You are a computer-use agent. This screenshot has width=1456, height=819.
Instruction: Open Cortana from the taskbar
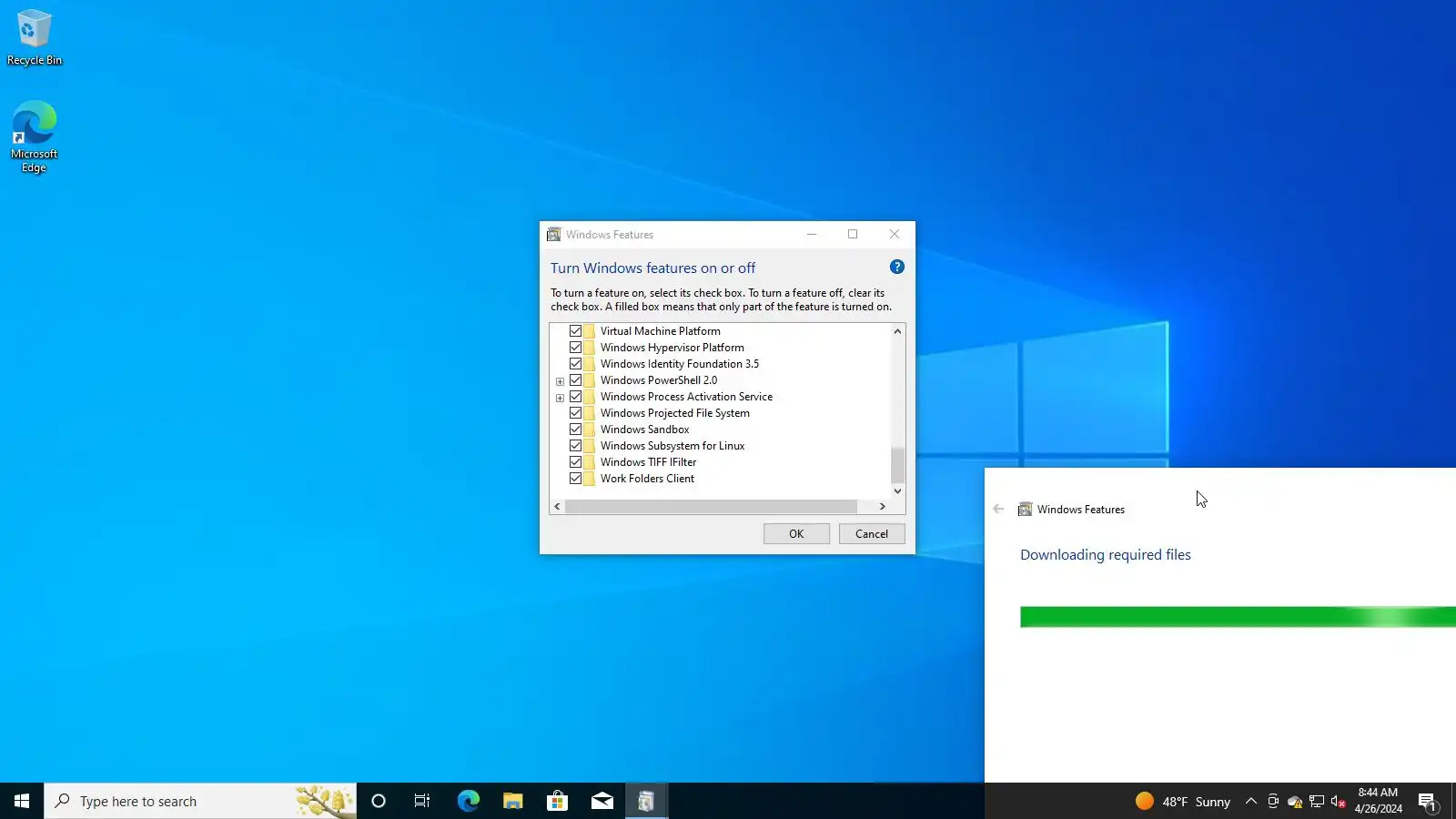379,801
